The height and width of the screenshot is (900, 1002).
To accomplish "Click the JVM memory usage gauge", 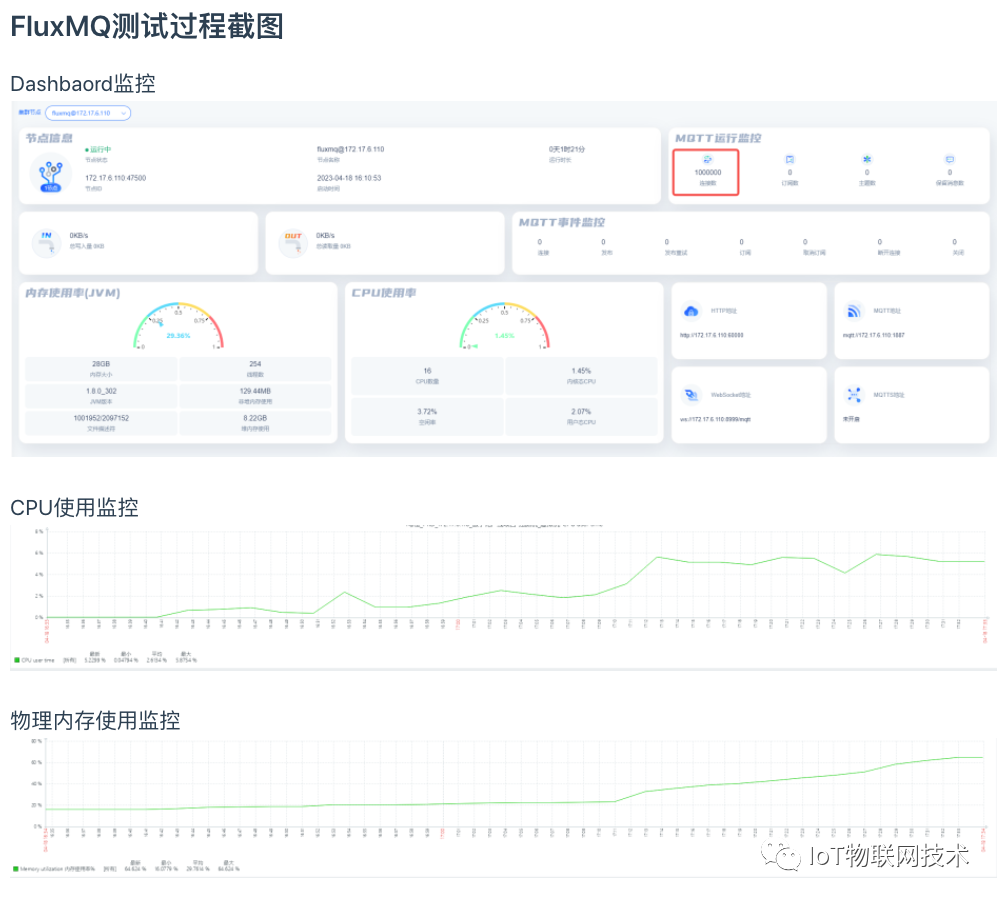I will 178,325.
